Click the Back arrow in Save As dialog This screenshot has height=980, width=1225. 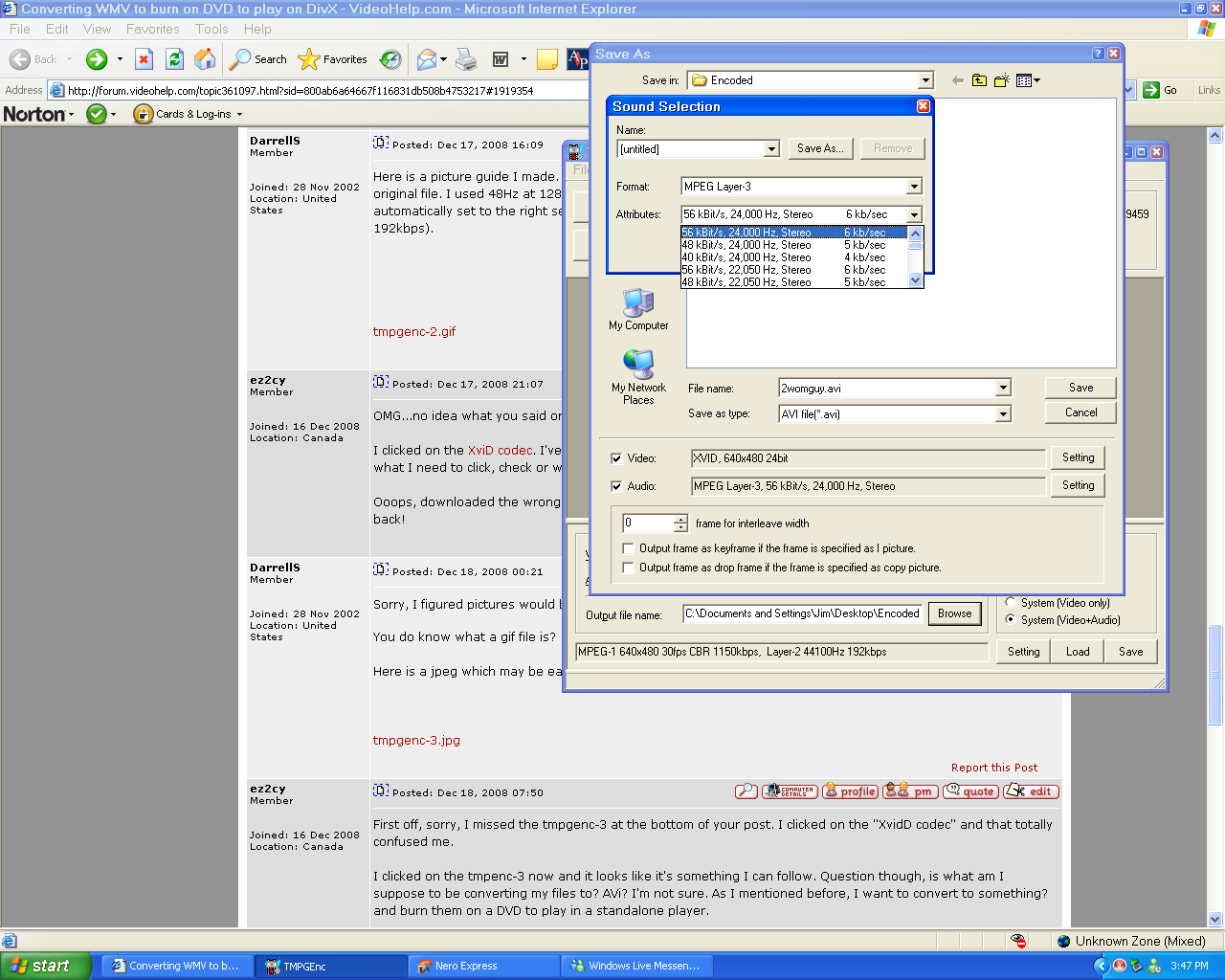(x=957, y=80)
